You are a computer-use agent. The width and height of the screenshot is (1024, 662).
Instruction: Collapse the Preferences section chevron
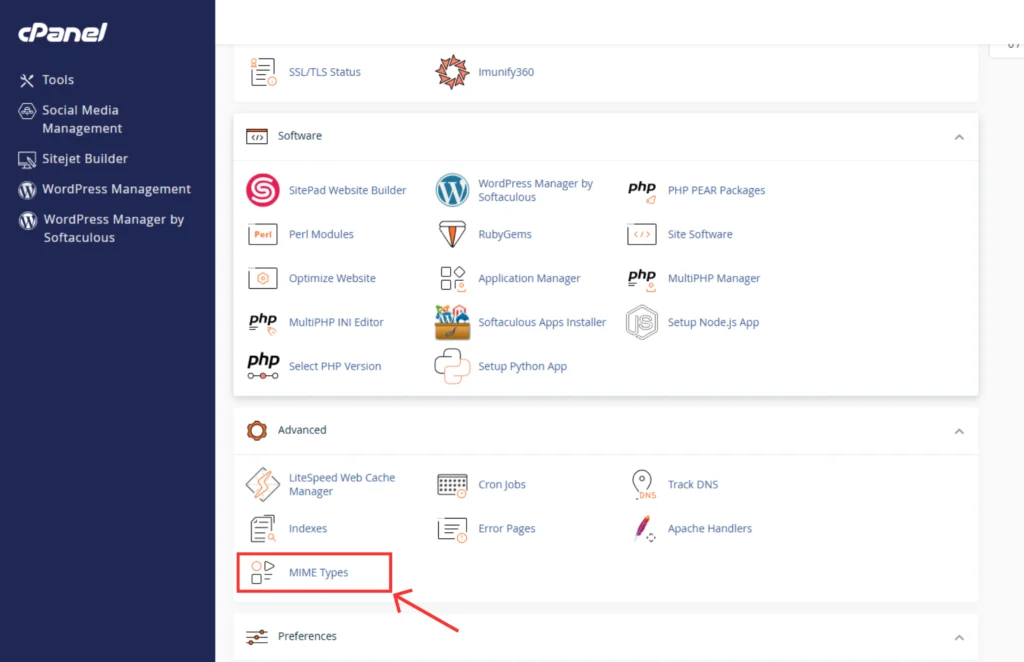click(x=959, y=638)
